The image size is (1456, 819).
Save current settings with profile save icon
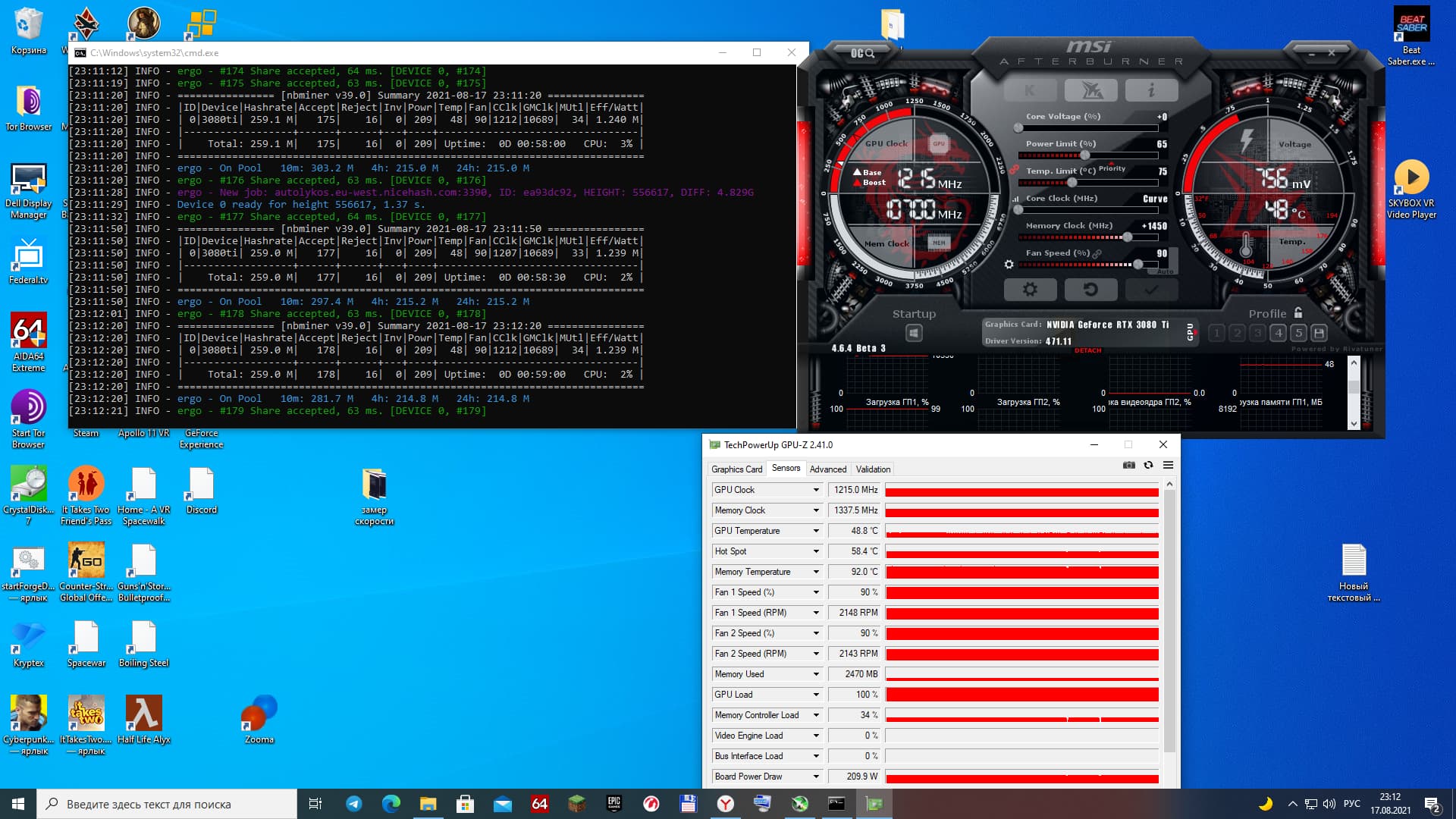1319,333
